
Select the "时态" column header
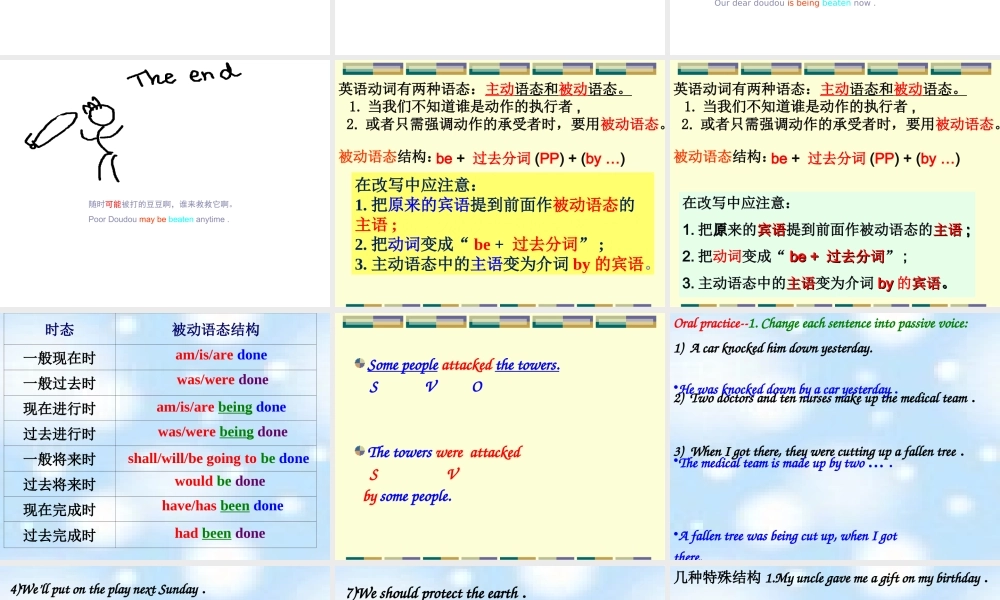(x=59, y=329)
